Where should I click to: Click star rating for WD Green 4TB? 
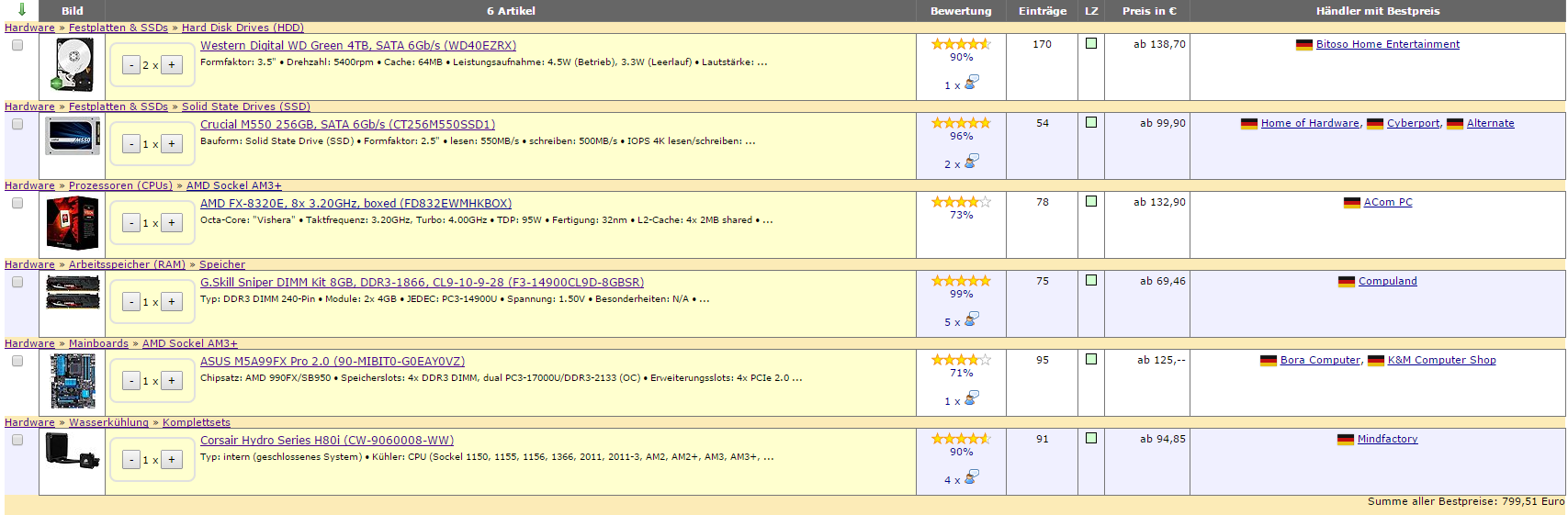point(961,44)
